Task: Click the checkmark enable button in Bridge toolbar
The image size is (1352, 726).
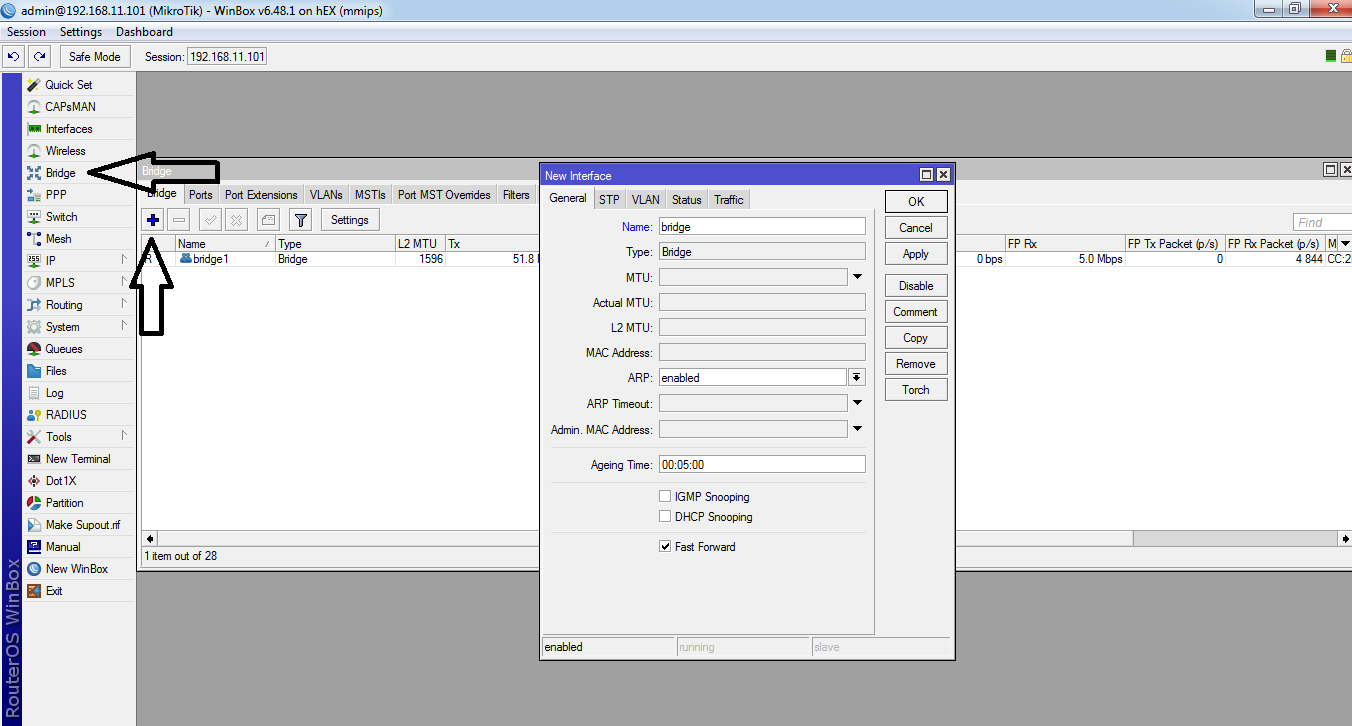Action: pos(210,220)
